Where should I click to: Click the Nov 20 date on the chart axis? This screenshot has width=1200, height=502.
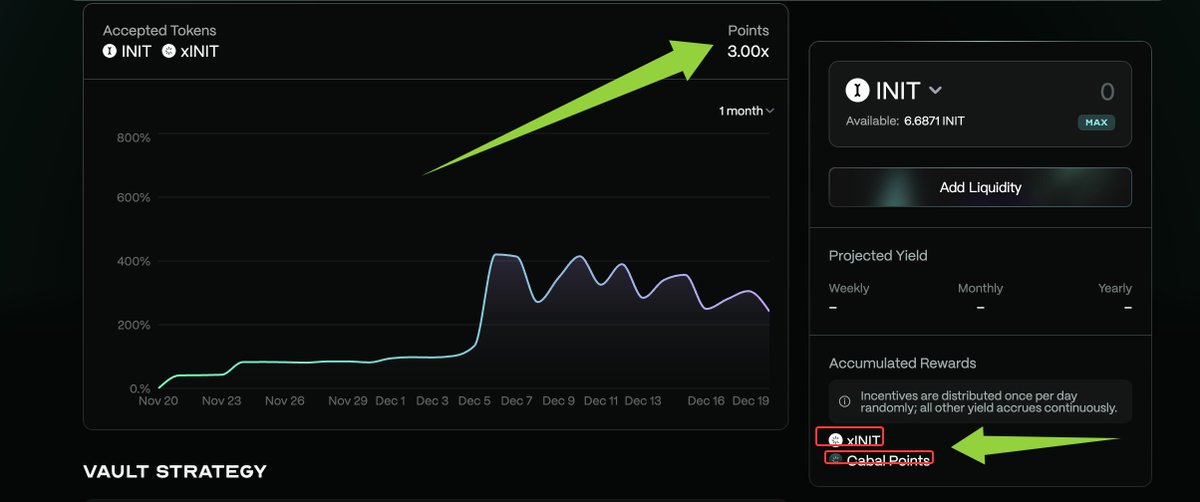pos(157,401)
